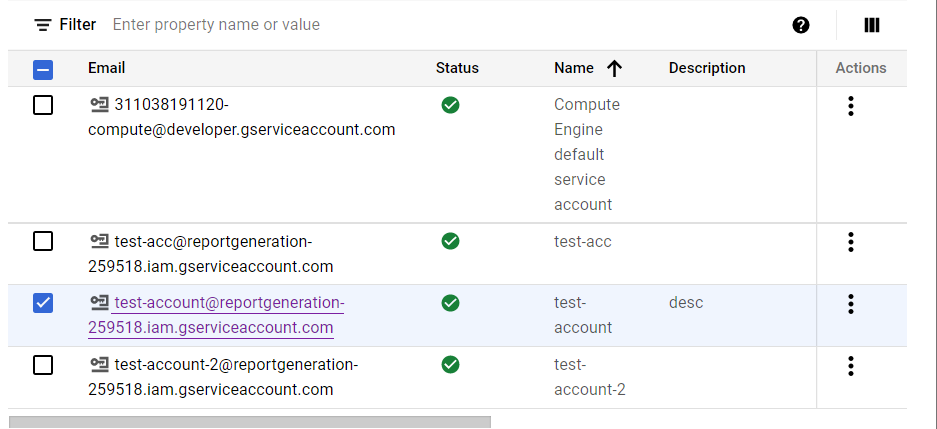Viewport: 937px width, 429px height.
Task: Open actions menu for Compute Engine default account
Action: tap(850, 105)
